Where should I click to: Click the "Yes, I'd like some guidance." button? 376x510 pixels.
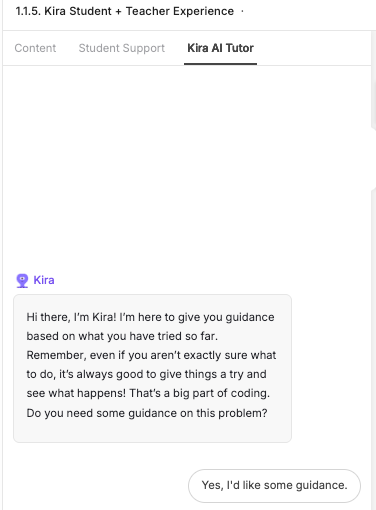pos(274,485)
